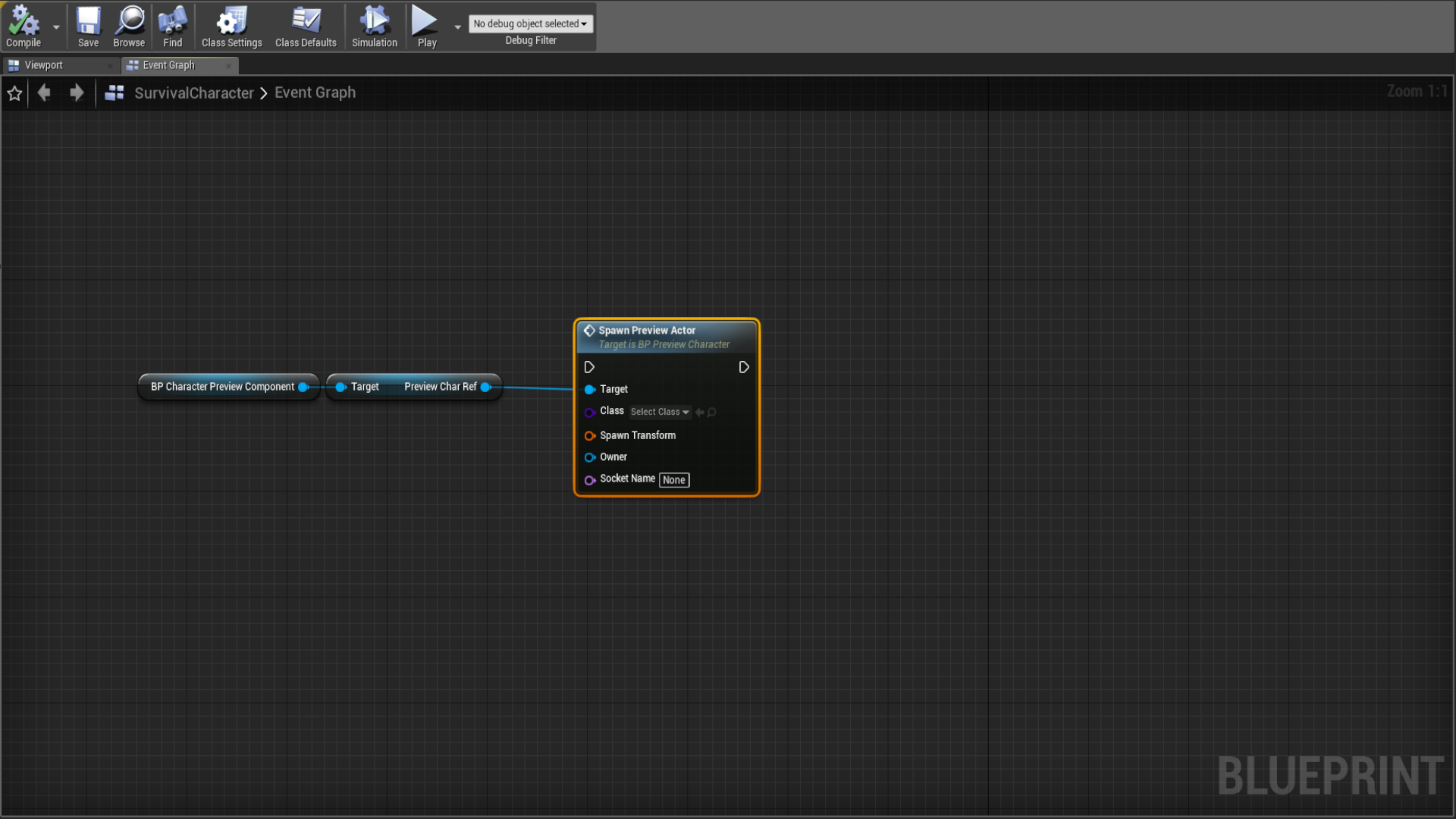Bookmark the graph with the star icon
The width and height of the screenshot is (1456, 819).
point(14,93)
